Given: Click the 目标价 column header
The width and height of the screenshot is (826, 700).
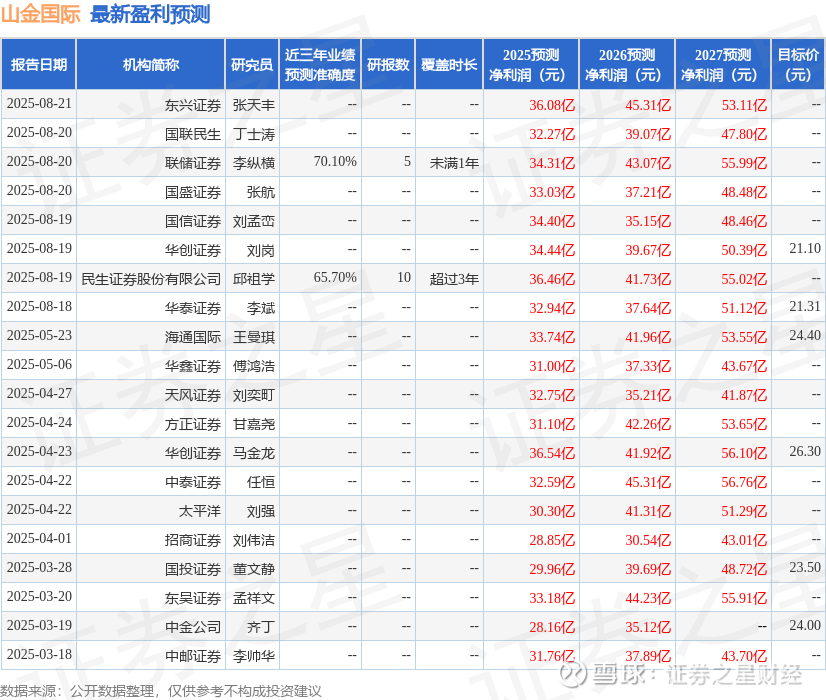Looking at the screenshot, I should click(x=798, y=64).
